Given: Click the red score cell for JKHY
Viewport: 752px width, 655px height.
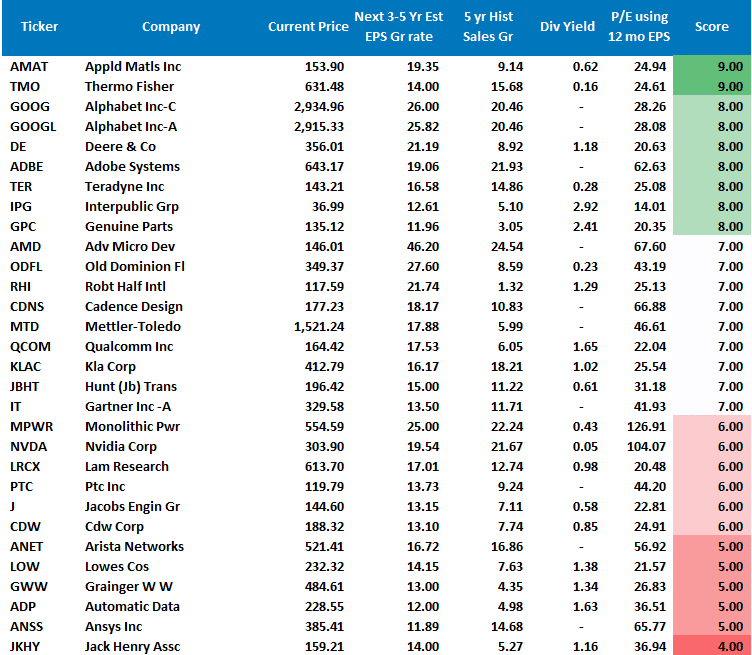Looking at the screenshot, I should pyautogui.click(x=712, y=646).
